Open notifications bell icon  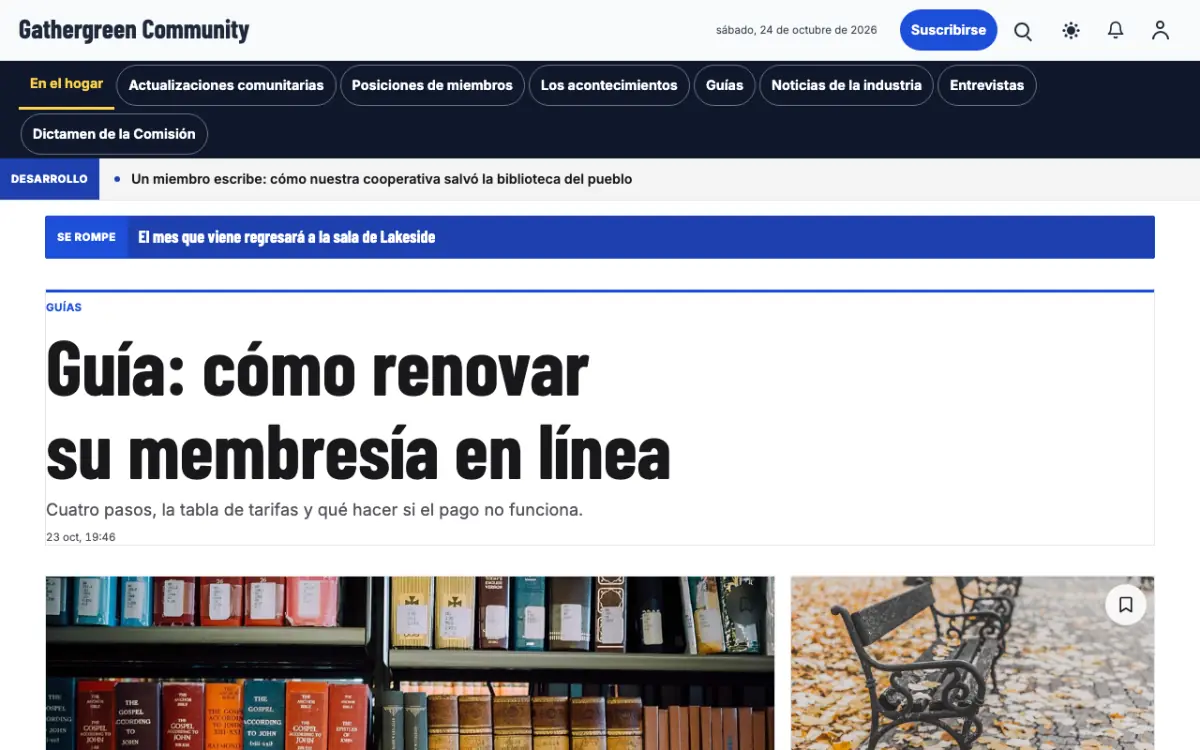1116,31
